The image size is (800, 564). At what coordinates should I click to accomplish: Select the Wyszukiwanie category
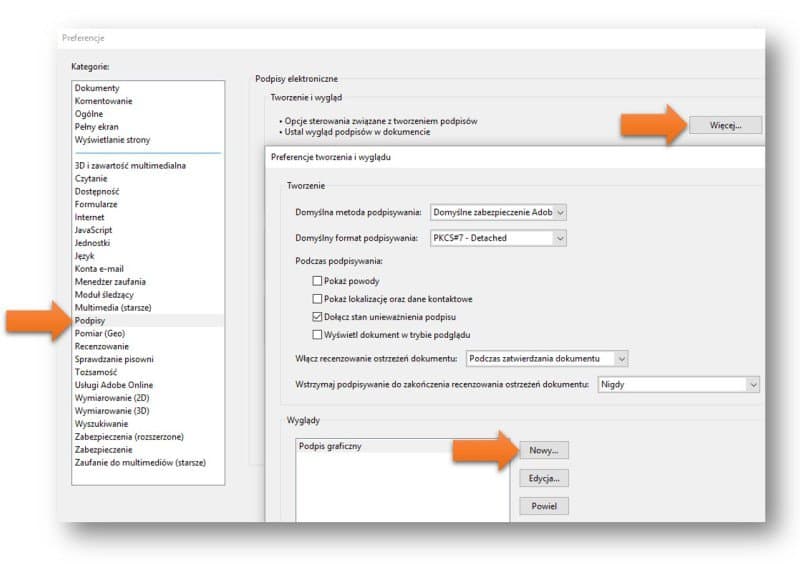[147, 424]
